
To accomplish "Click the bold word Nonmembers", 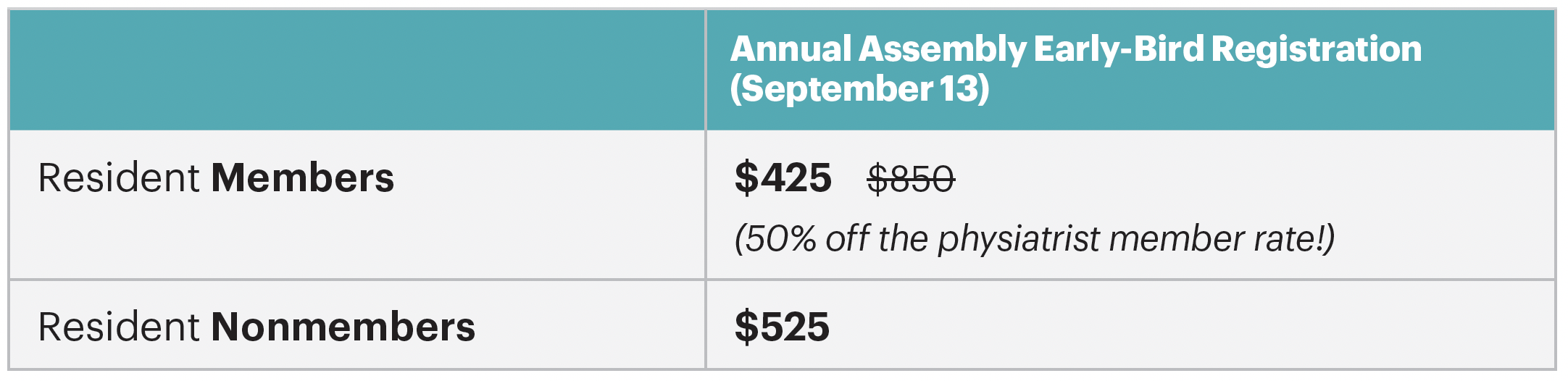I will click(x=343, y=327).
